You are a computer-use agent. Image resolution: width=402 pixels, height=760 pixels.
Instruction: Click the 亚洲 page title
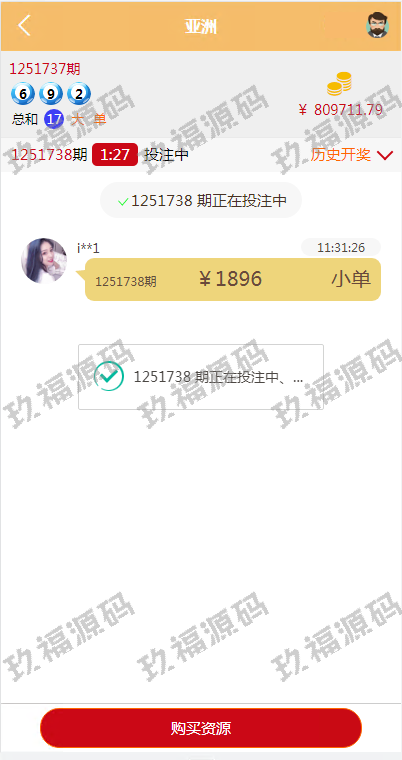click(201, 26)
